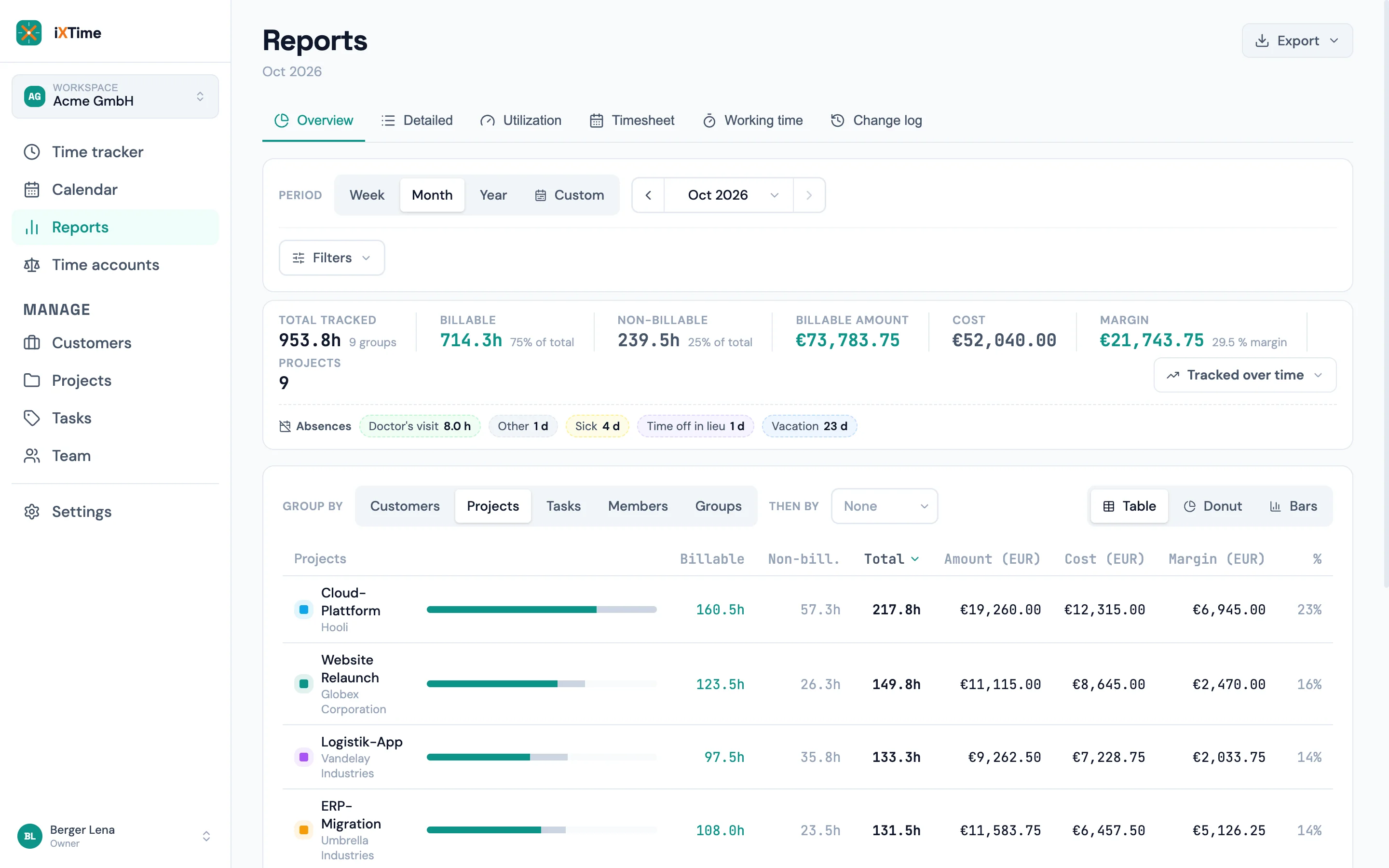Open Tasks tag icon
The width and height of the screenshot is (1389, 868).
pyautogui.click(x=31, y=418)
